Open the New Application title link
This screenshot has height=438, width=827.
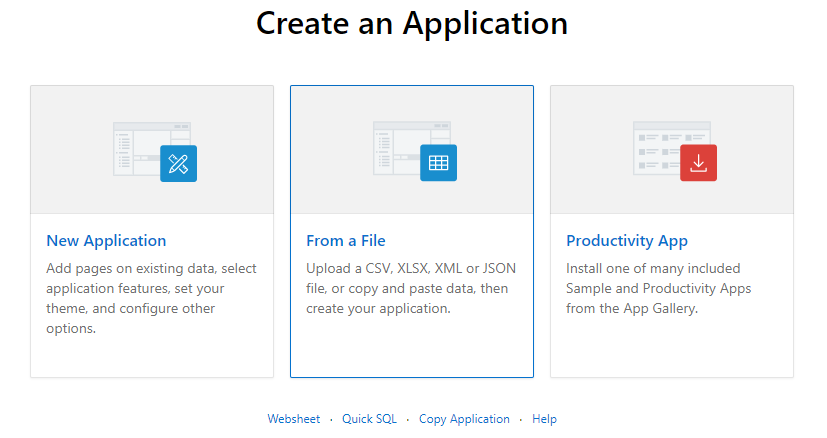click(106, 241)
